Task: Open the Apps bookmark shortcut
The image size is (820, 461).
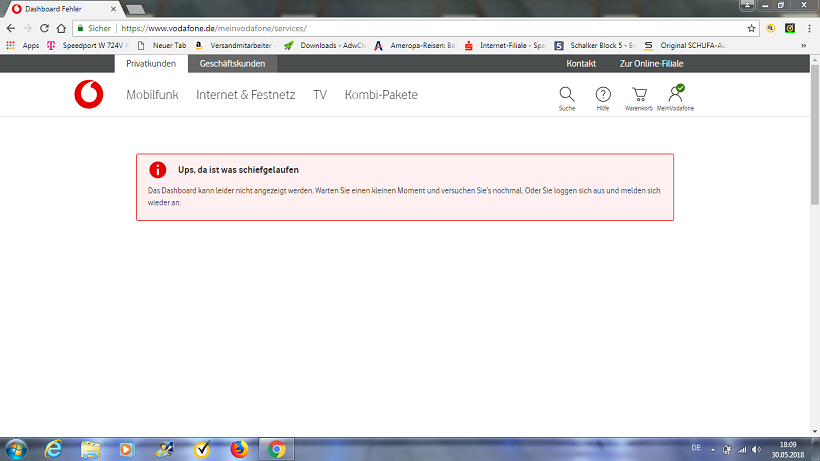Action: tap(22, 45)
